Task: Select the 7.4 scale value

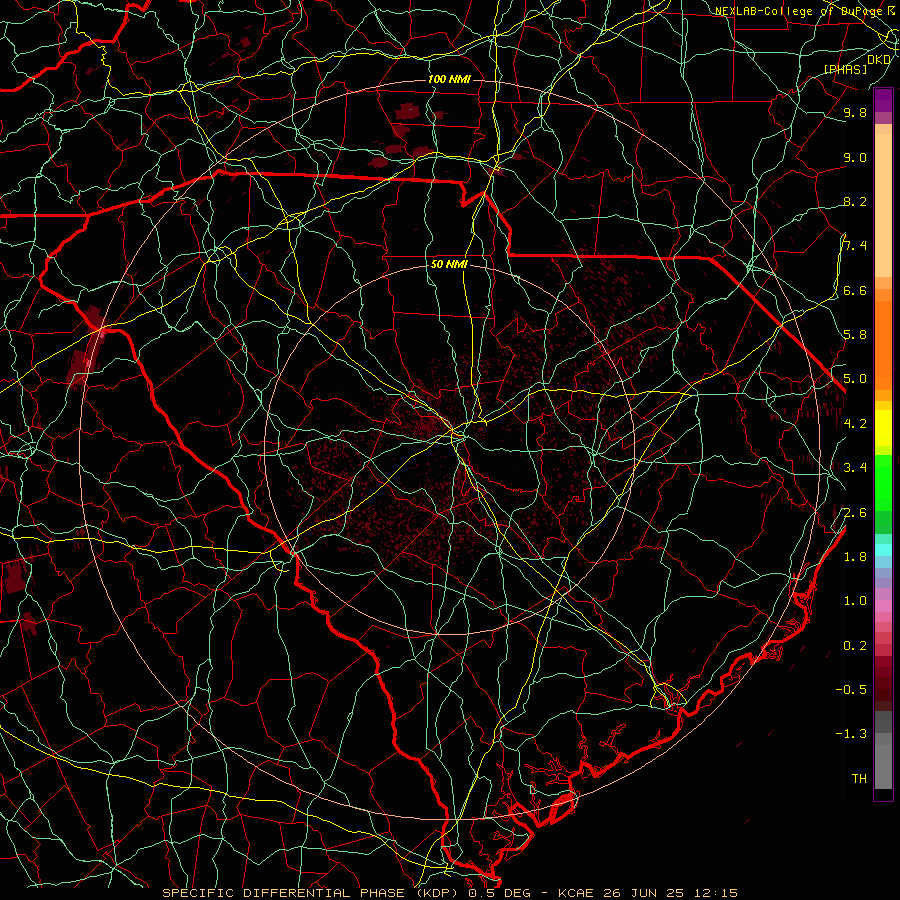Action: point(855,246)
